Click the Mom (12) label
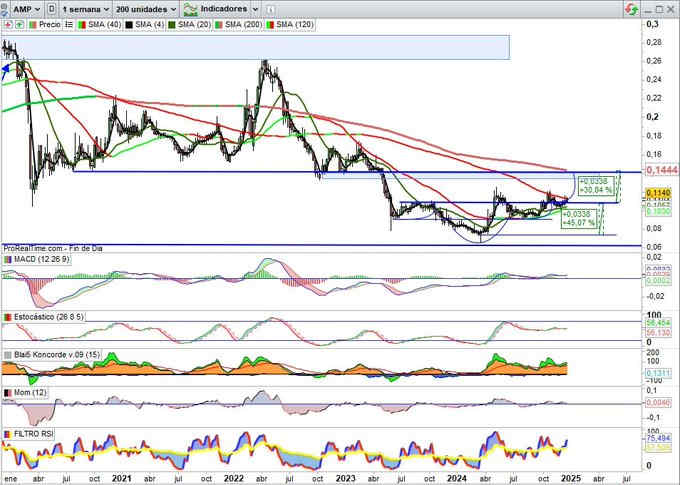Image resolution: width=680 pixels, height=485 pixels. [x=30, y=392]
